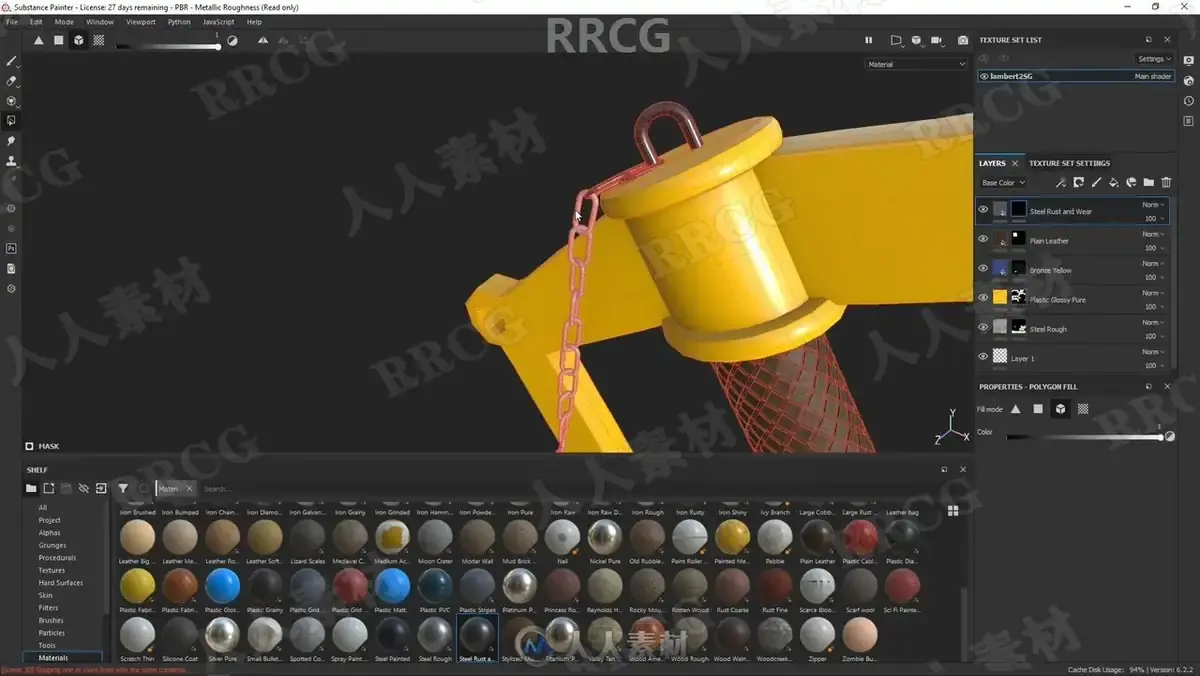The height and width of the screenshot is (676, 1200).
Task: Select the Clone stamp tool
Action: point(12,161)
